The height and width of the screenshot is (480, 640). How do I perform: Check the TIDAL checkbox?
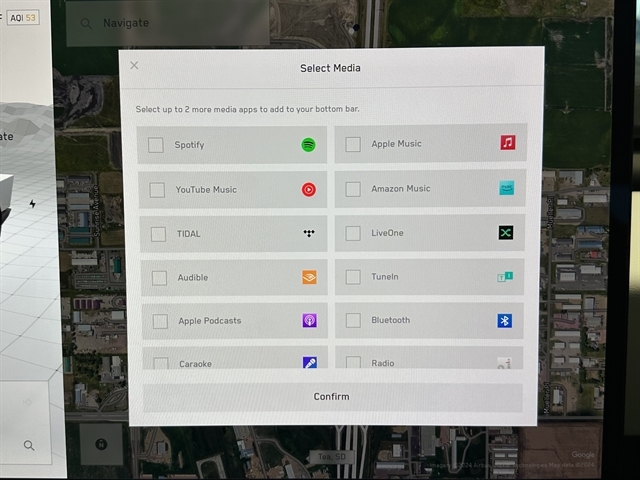tap(158, 234)
